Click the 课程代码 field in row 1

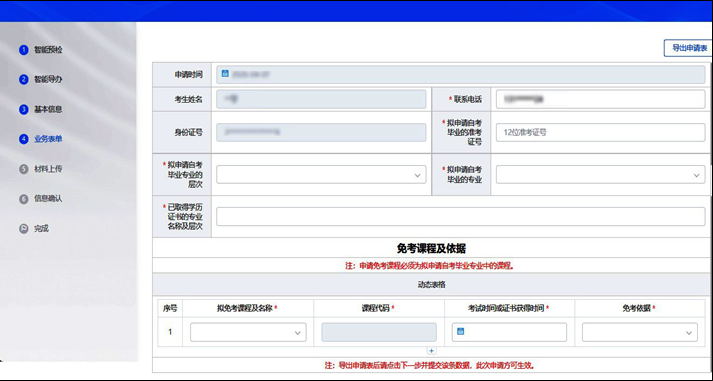379,332
